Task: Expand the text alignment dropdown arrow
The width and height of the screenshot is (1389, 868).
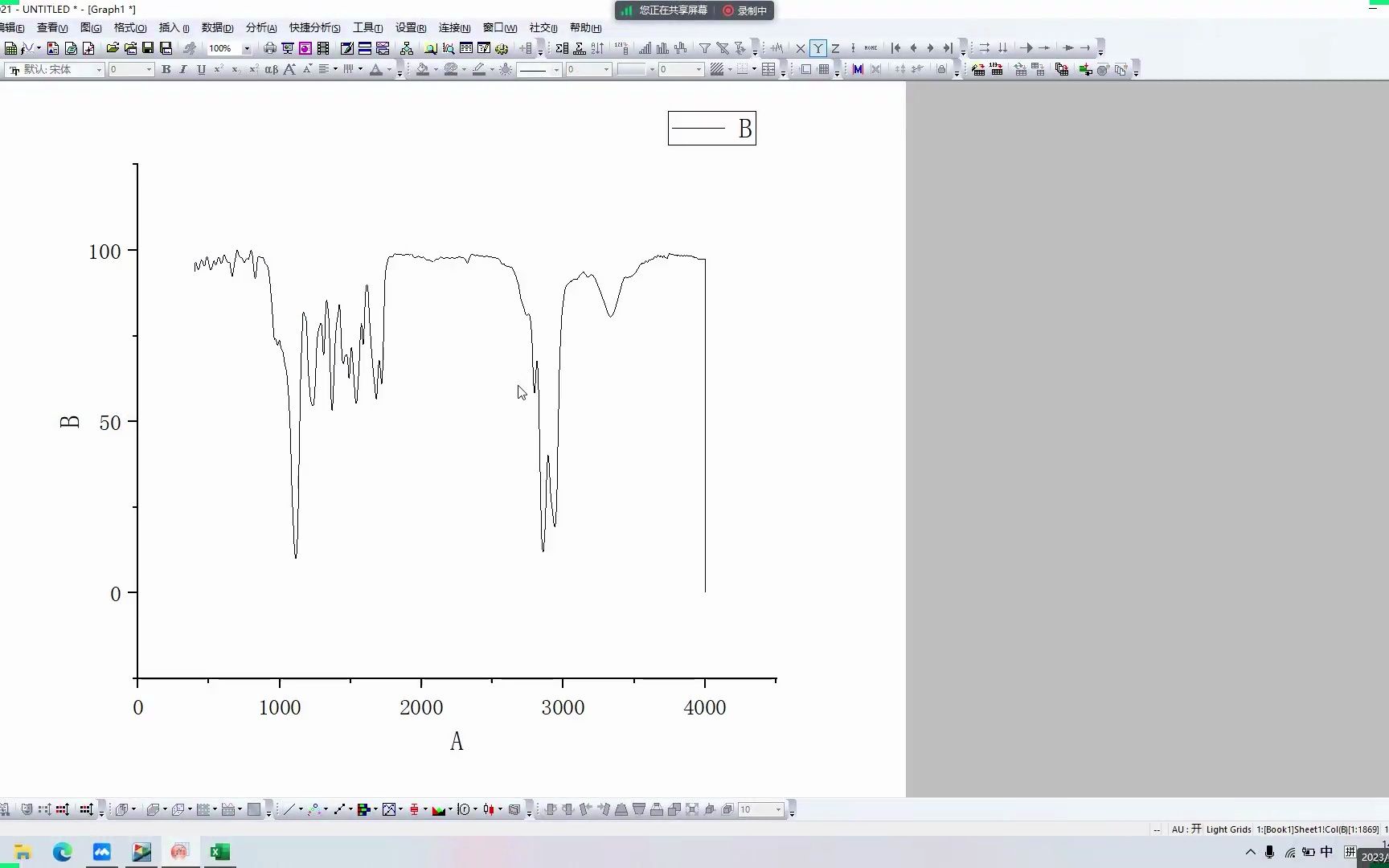Action: coord(335,69)
